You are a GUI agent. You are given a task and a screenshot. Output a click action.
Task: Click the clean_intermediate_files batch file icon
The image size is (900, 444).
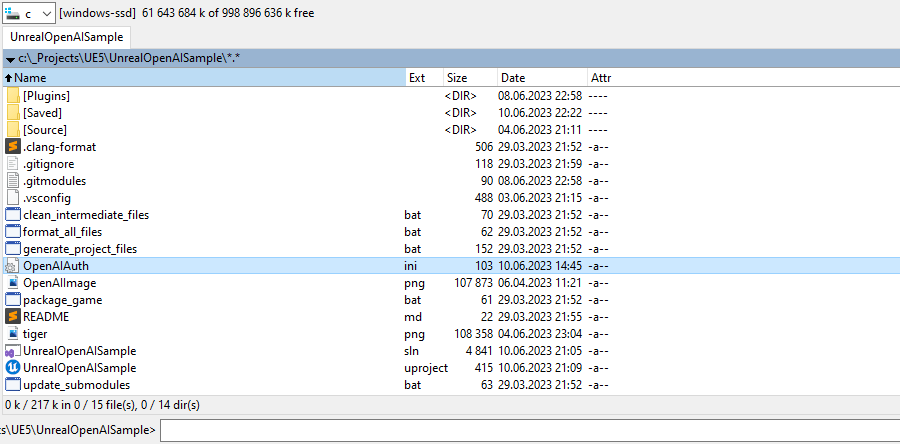coord(13,215)
